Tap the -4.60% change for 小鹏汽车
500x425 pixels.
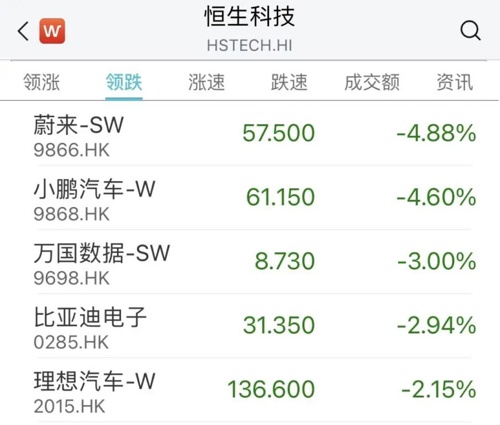[436, 197]
